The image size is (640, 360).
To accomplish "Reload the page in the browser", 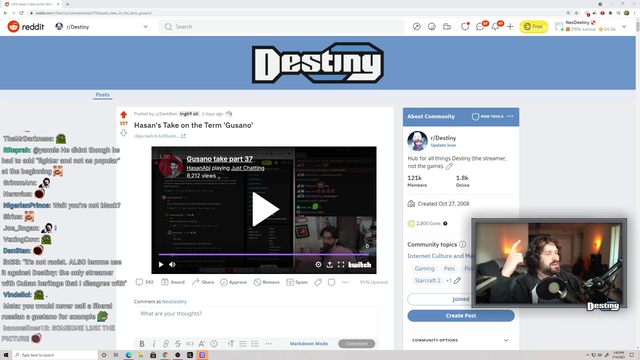I will tap(21, 13).
